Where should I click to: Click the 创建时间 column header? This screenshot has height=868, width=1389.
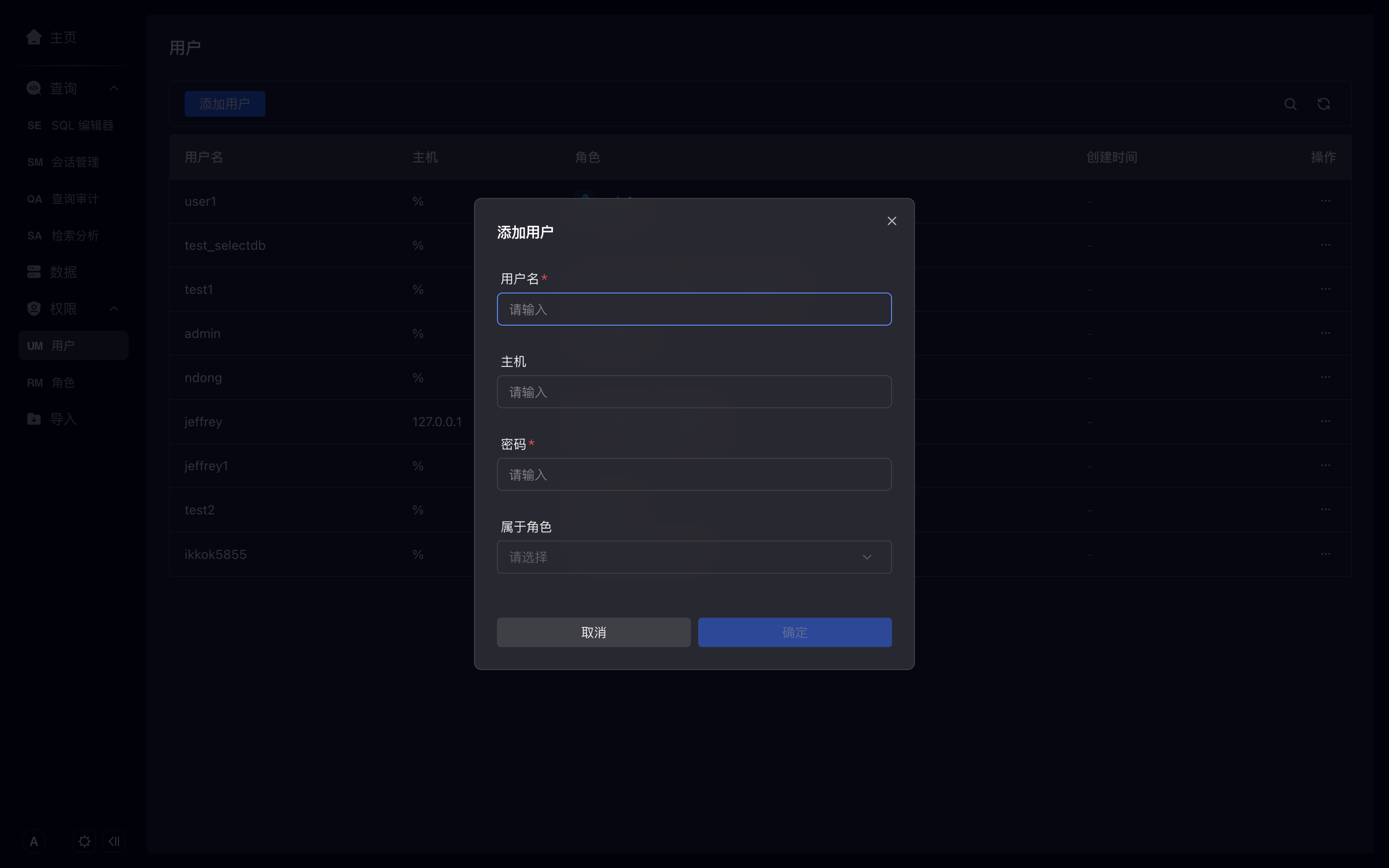tap(1112, 157)
